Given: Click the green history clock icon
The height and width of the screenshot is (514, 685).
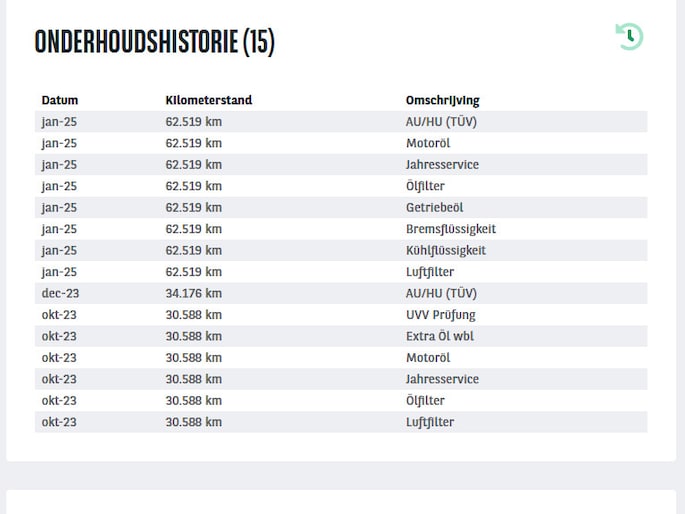Looking at the screenshot, I should (629, 37).
